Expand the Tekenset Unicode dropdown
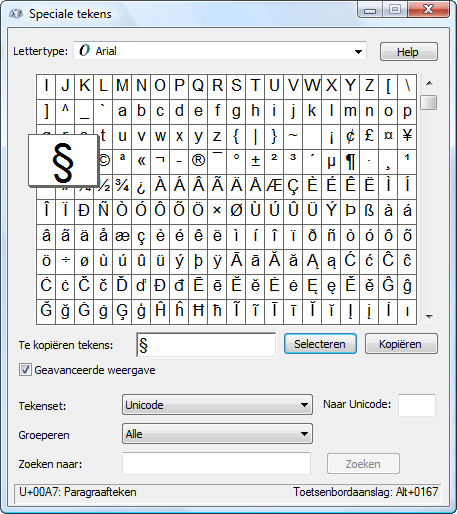457x514 pixels. coord(217,405)
